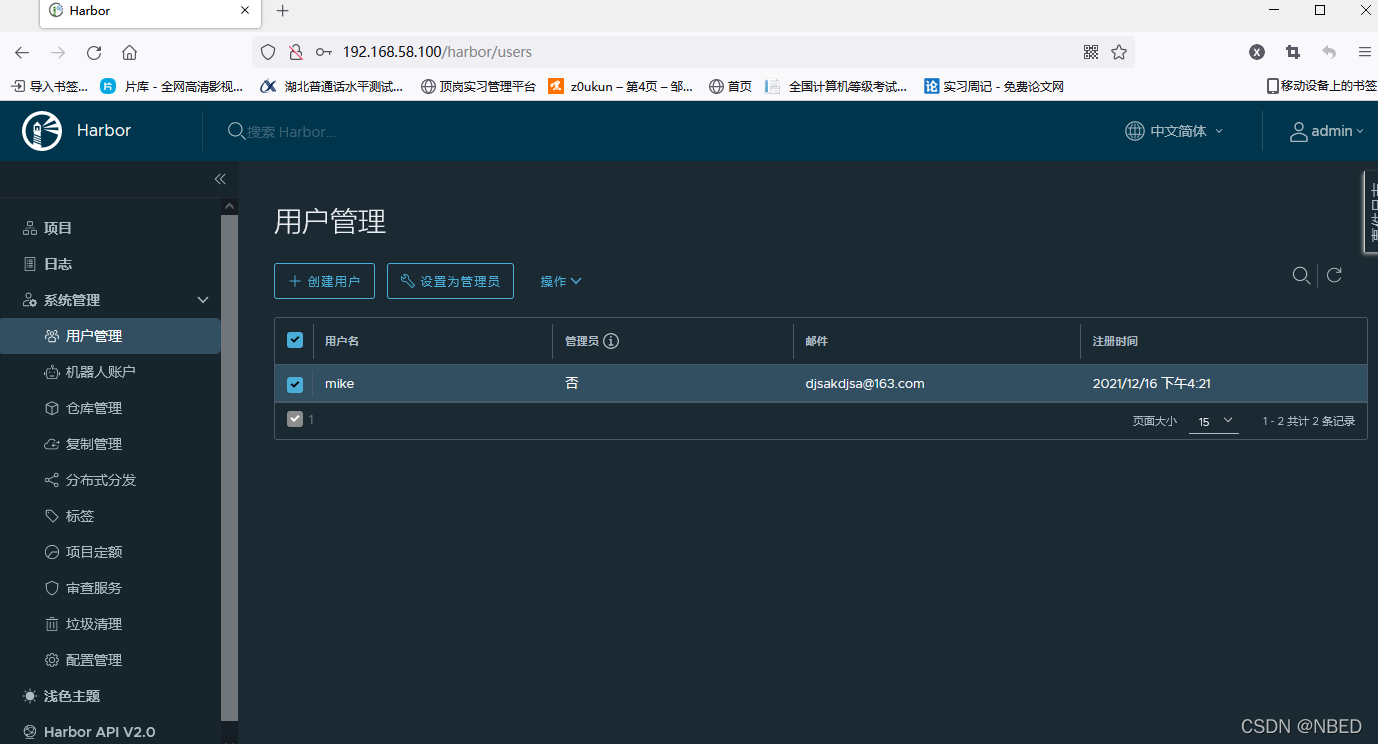
Task: Click the sidebar vertical scrollbar
Action: (230, 467)
